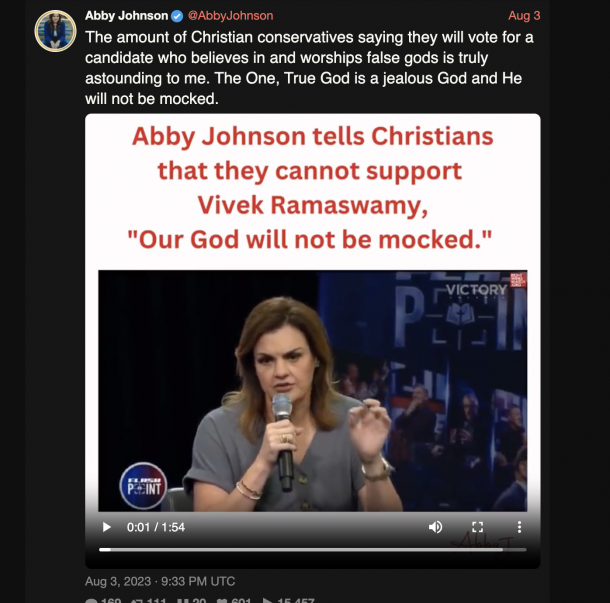Click the retweet arrows icon

coord(137,600)
